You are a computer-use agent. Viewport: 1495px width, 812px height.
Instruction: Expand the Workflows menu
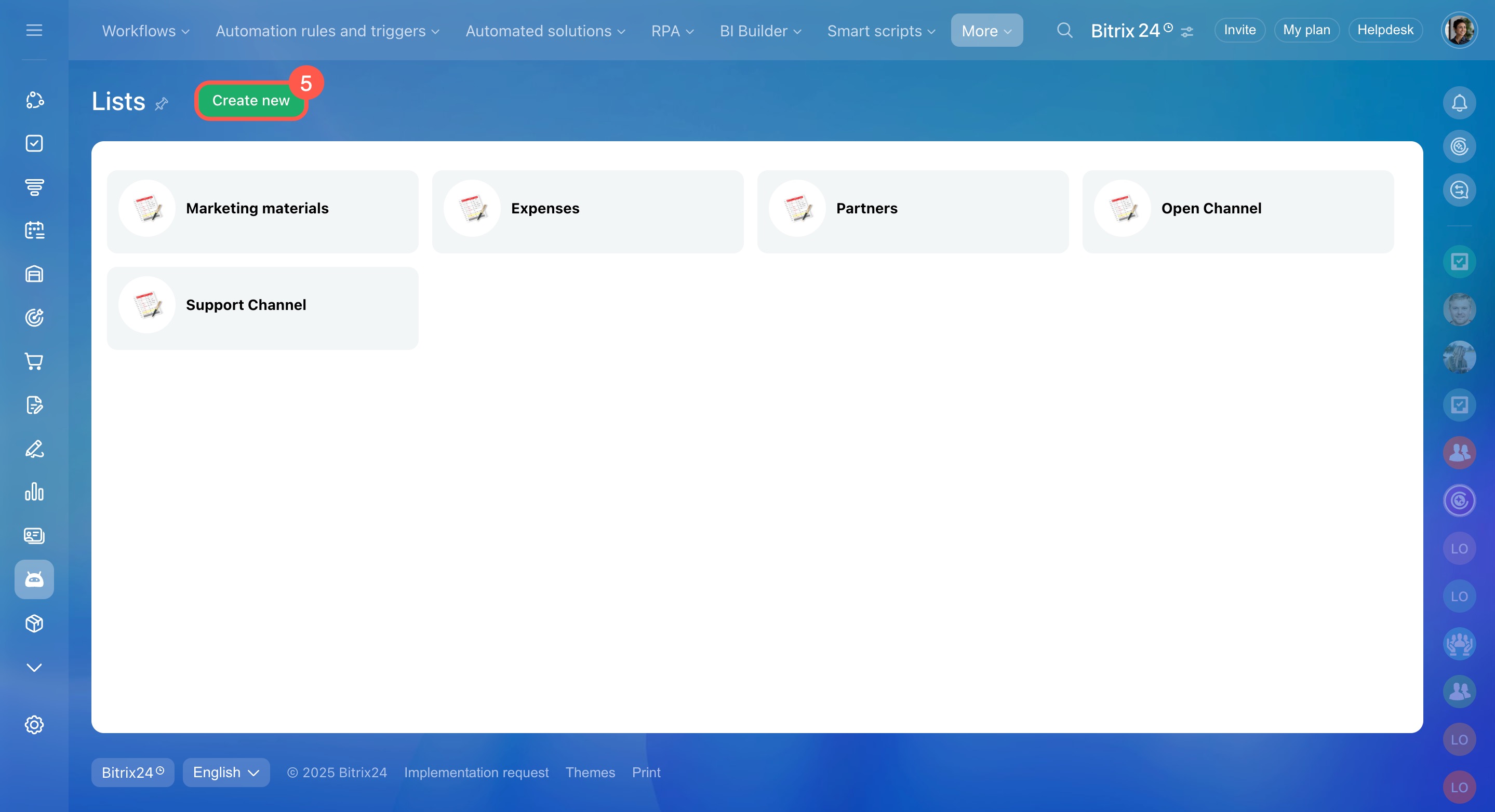(145, 31)
